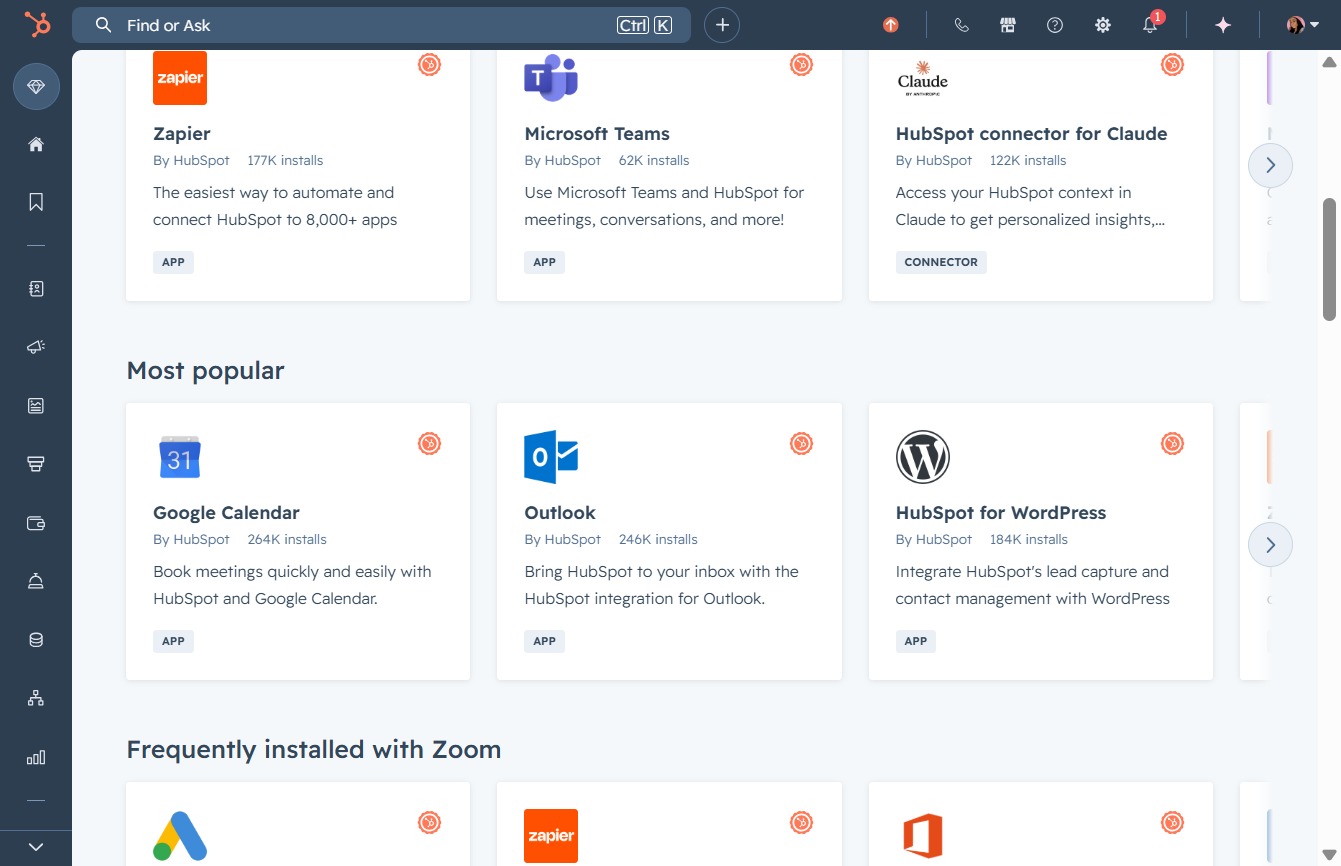Click the WordPress logo

pyautogui.click(x=922, y=457)
